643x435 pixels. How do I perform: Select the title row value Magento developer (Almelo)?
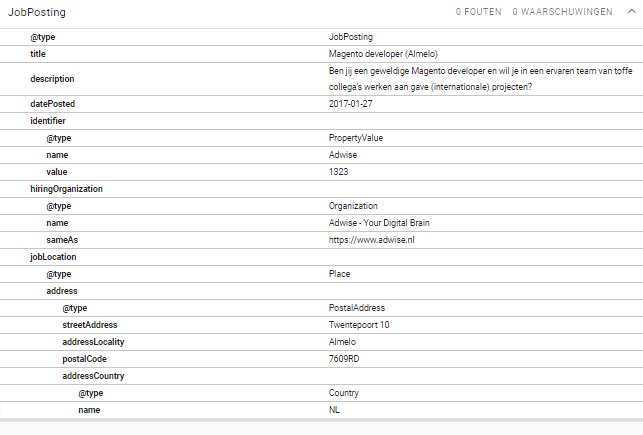point(382,53)
